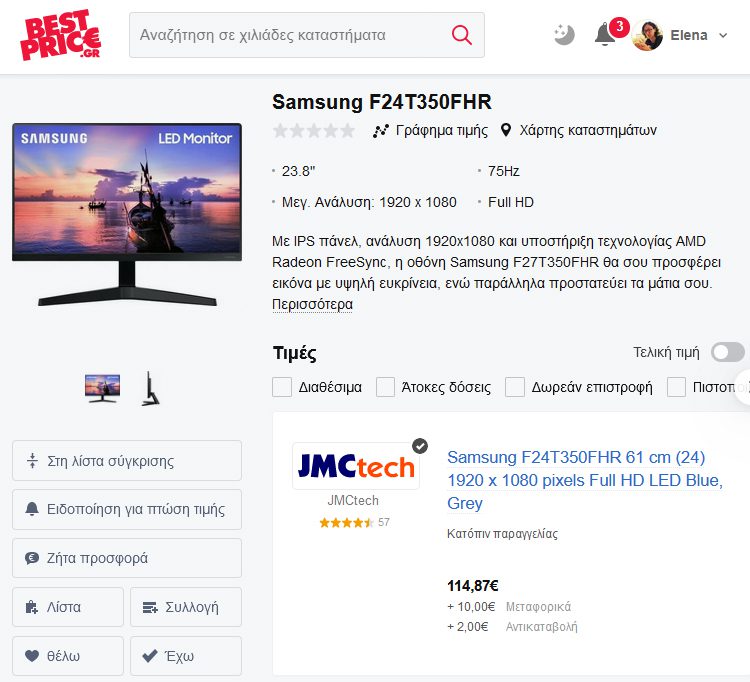Check the Διαθέσιμα checkbox
Screen dimensions: 750x682
tap(282, 387)
